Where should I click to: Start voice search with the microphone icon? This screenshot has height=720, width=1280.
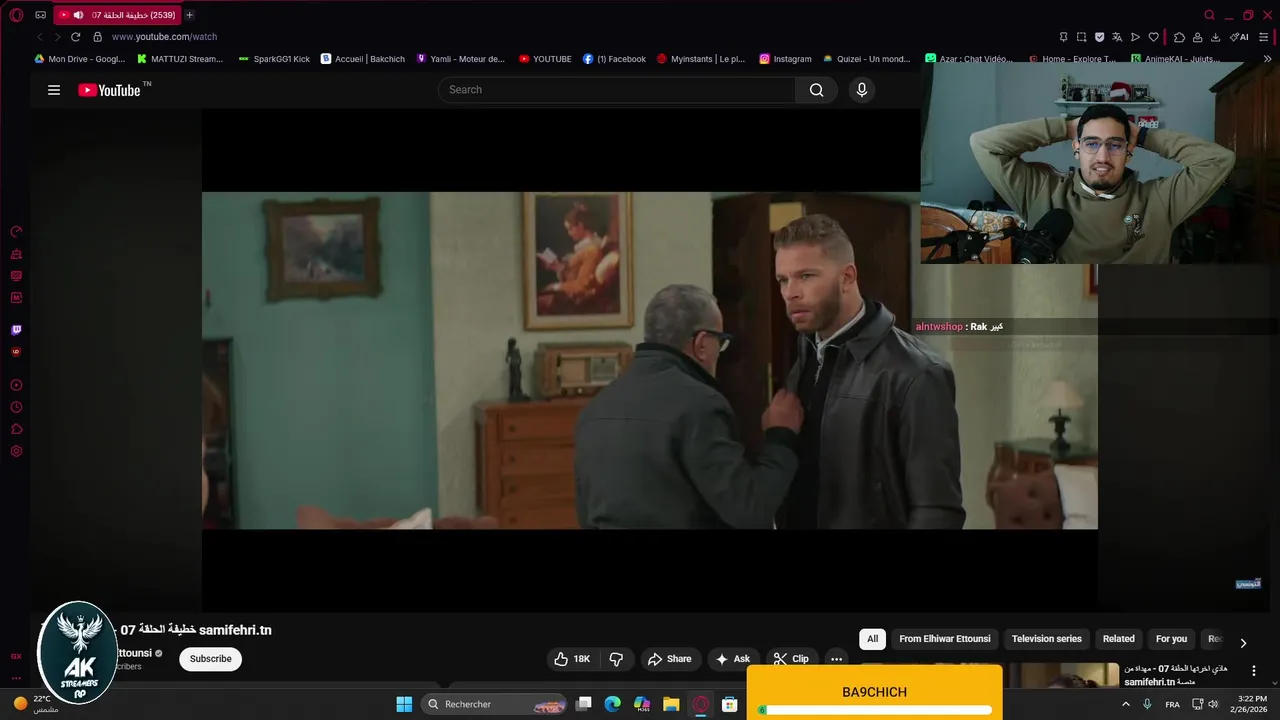862,90
